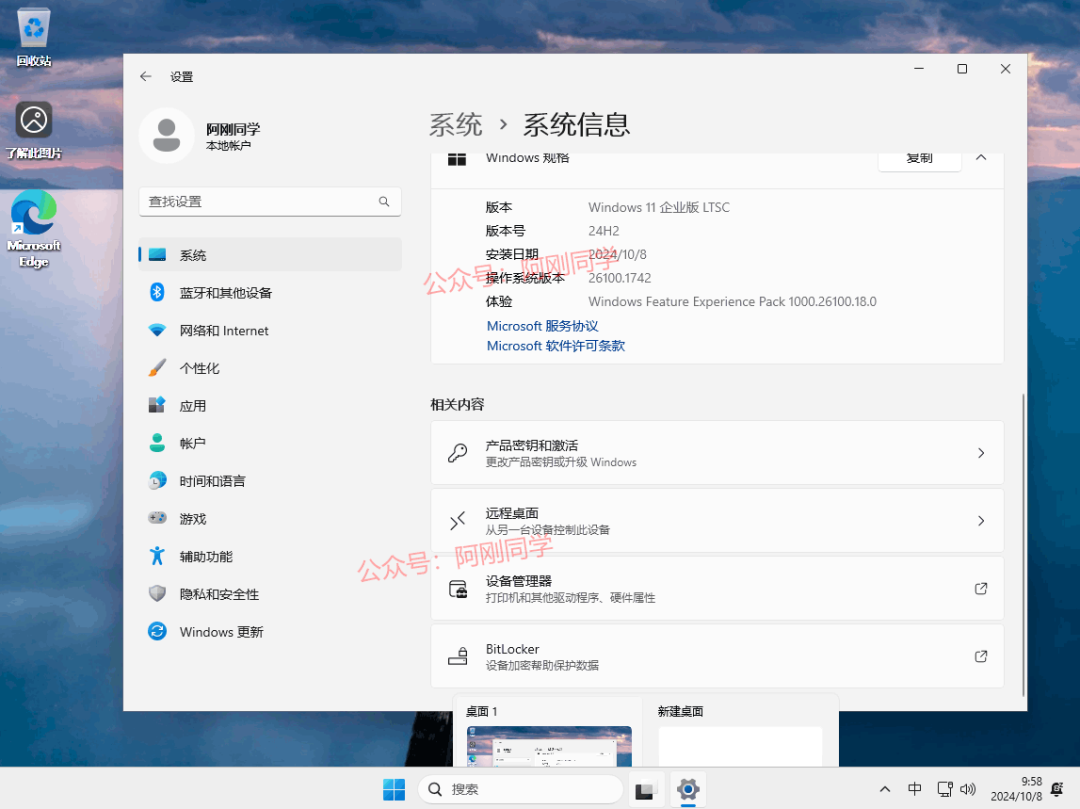
Task: Open 时间和语言 settings
Action: [x=270, y=481]
